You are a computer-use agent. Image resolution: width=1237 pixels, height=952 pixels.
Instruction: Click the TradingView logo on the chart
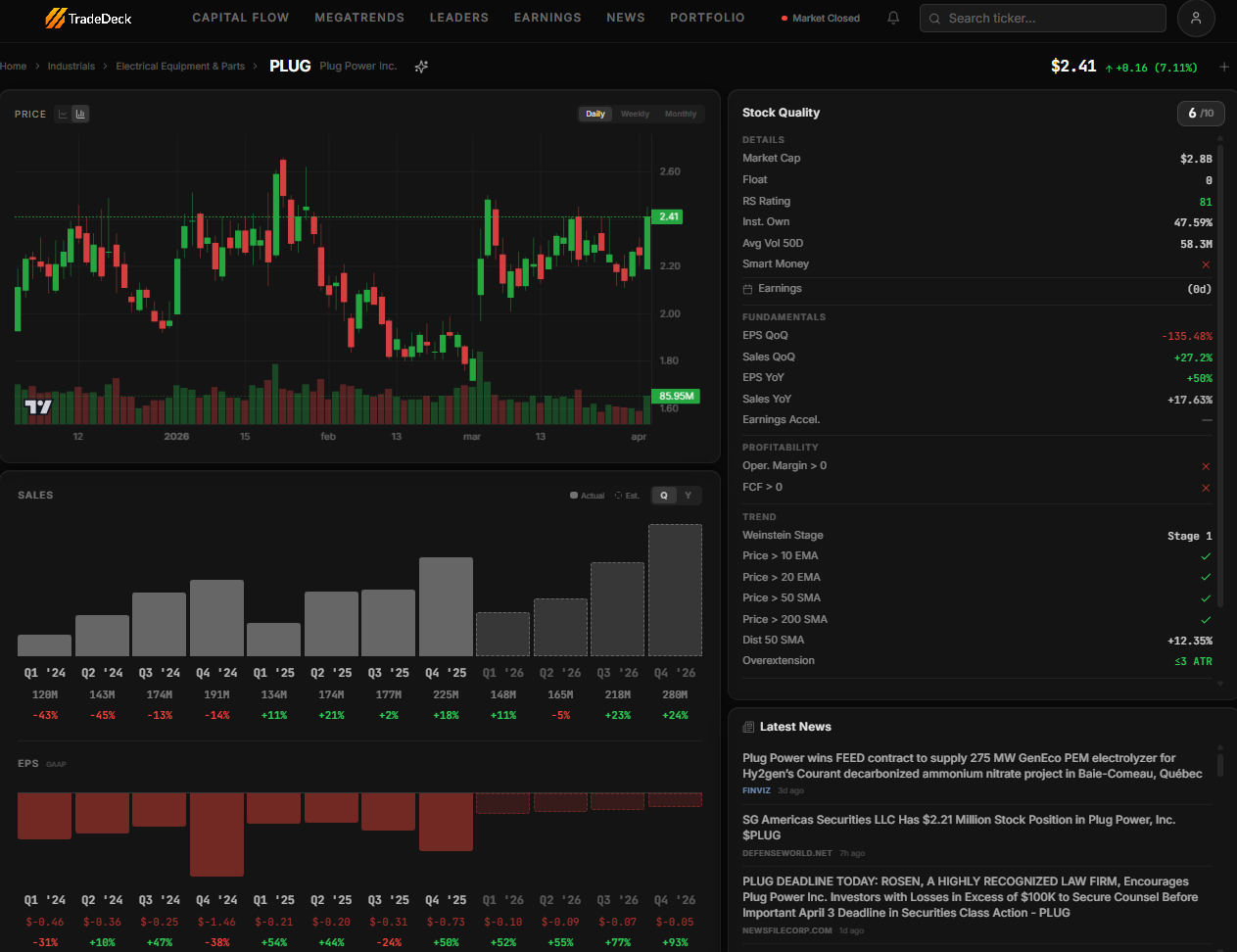point(38,406)
